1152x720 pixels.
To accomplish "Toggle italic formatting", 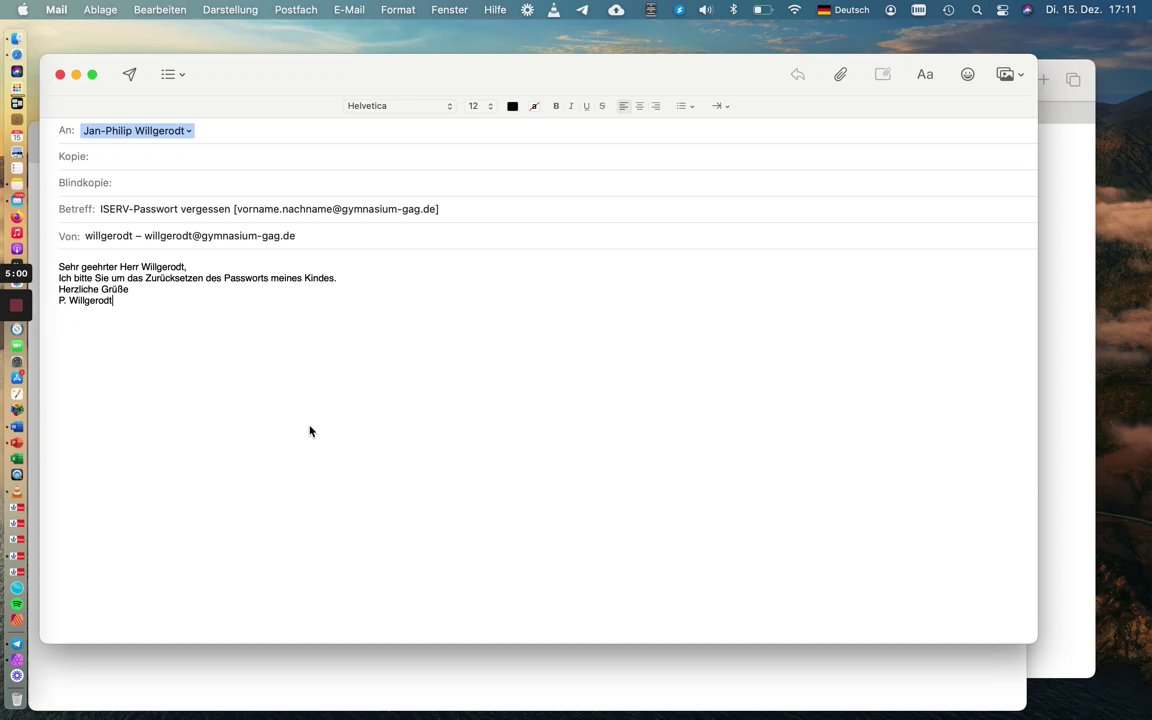I will click(571, 107).
